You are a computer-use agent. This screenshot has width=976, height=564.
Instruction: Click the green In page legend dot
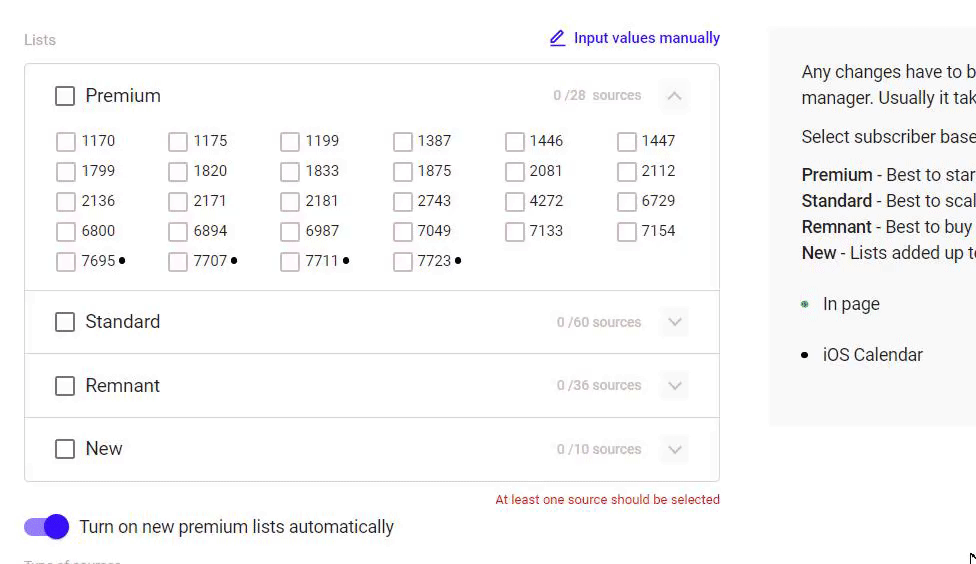[x=805, y=304]
